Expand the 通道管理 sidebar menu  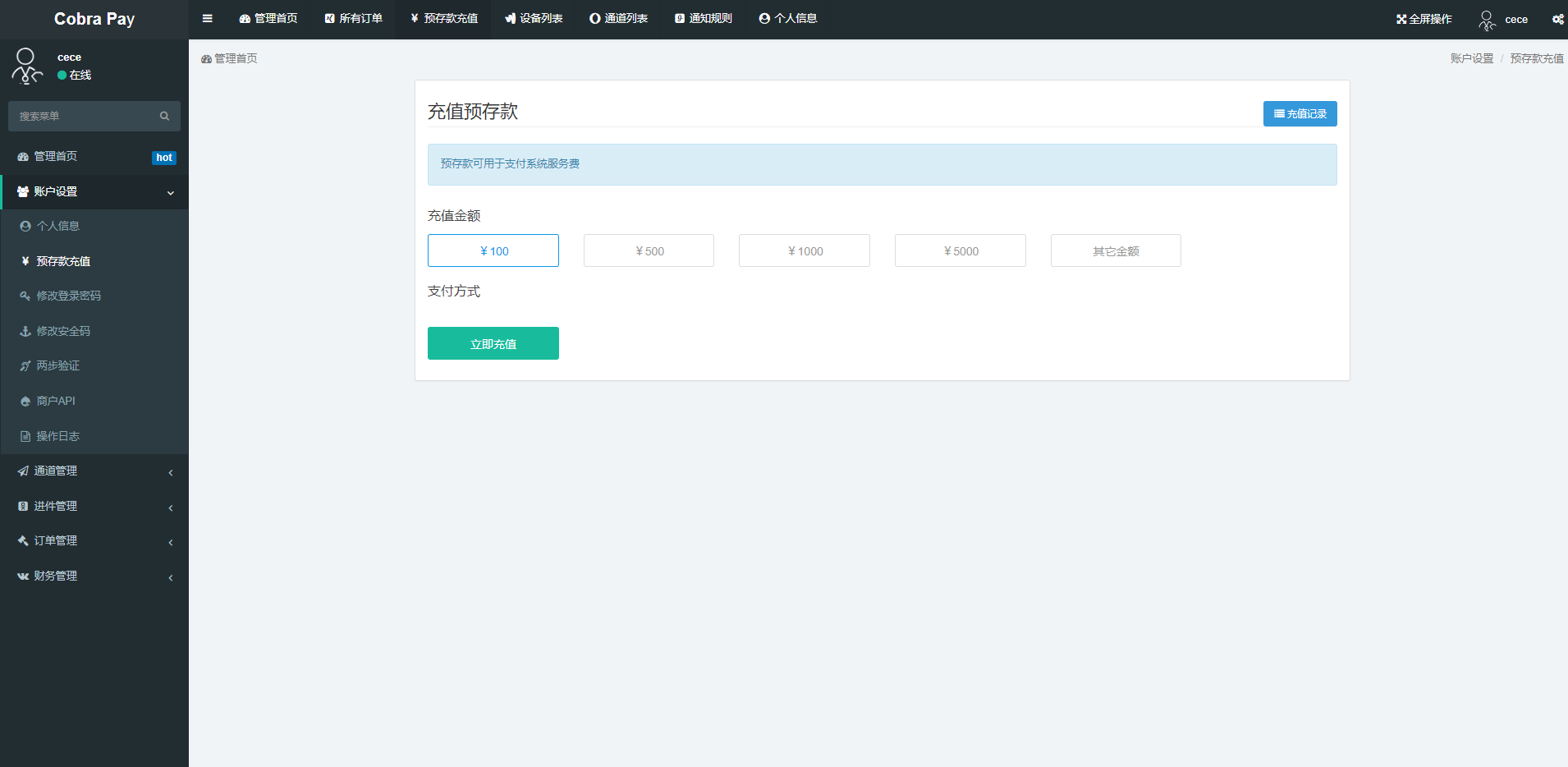pos(94,471)
